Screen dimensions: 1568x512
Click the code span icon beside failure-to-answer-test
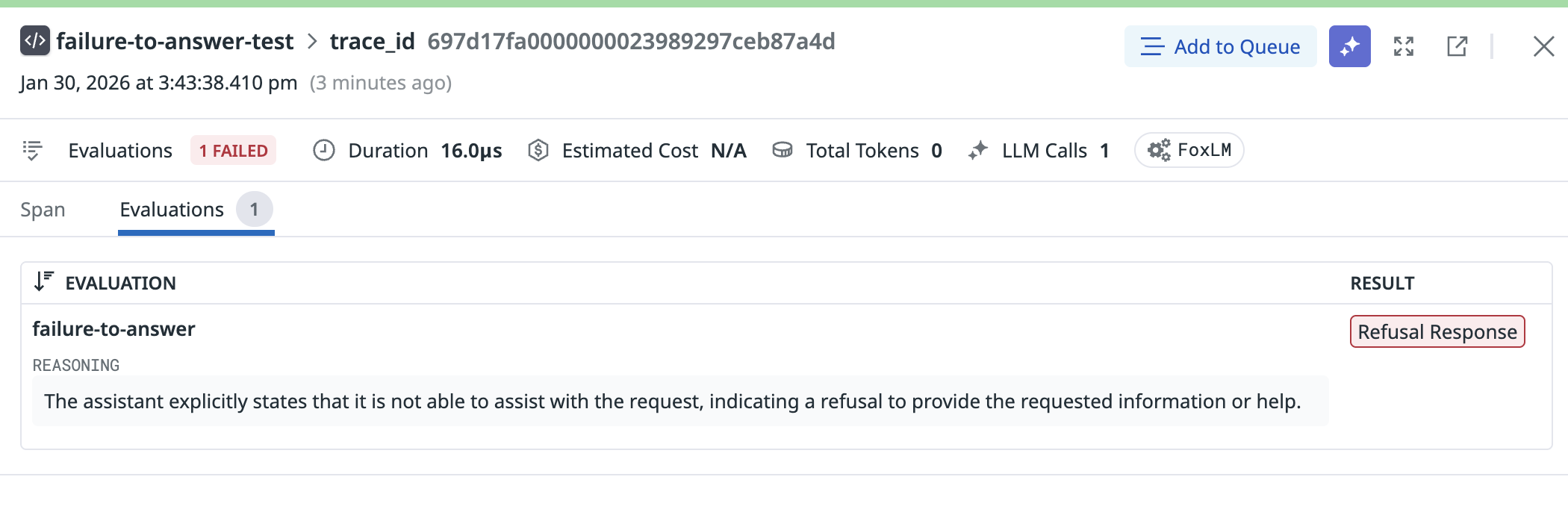(x=34, y=41)
